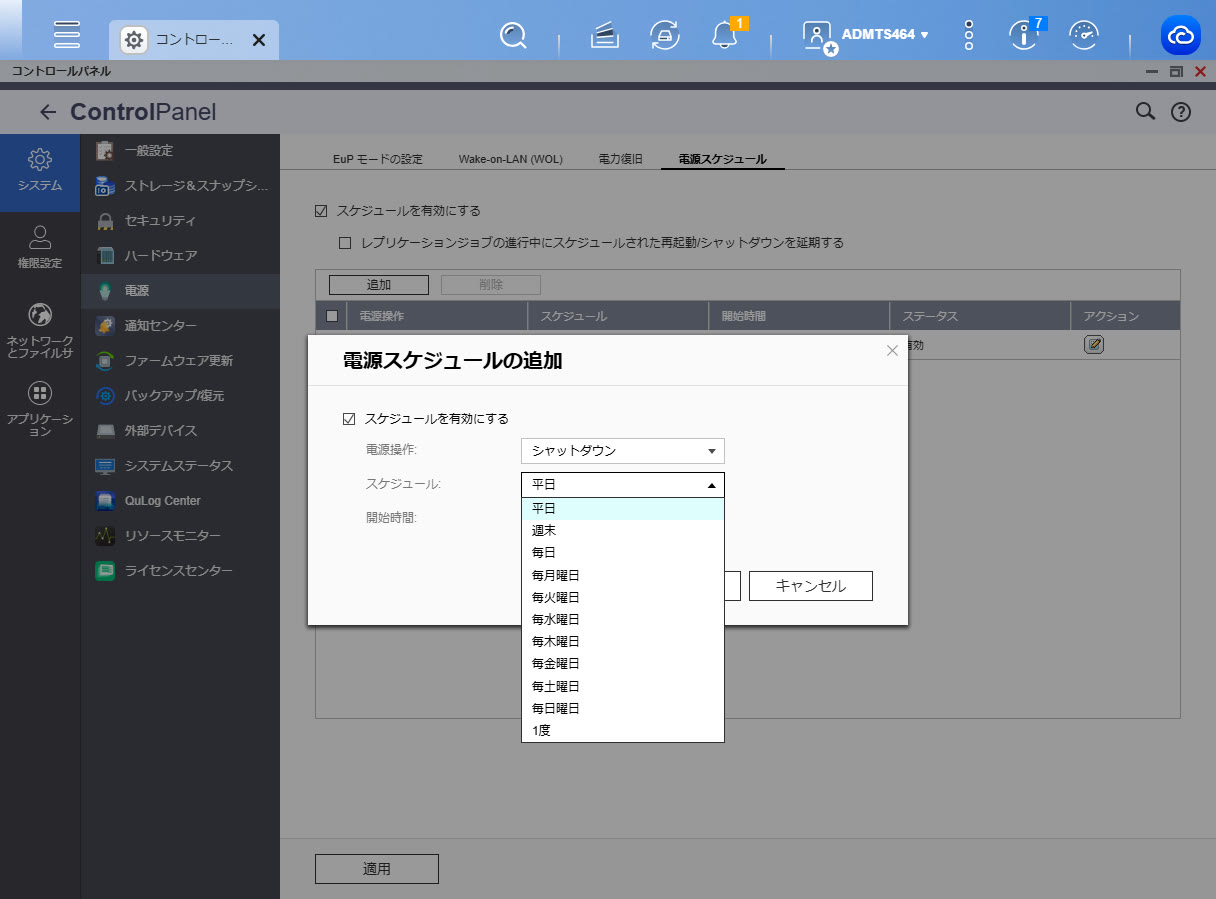Switch to the Wake-on-LAN (WOL) tab

510,160
